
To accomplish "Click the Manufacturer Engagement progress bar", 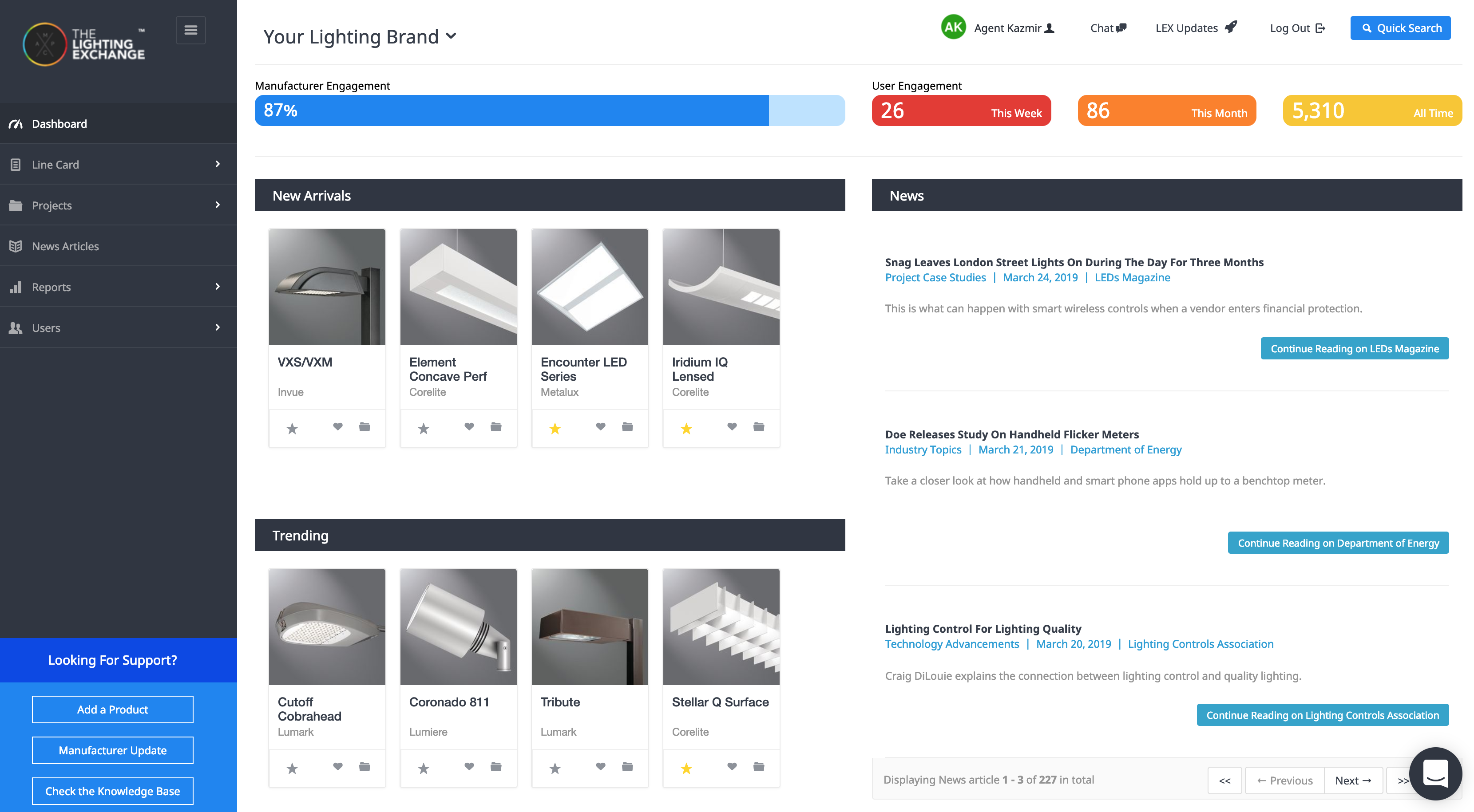I will pyautogui.click(x=549, y=110).
